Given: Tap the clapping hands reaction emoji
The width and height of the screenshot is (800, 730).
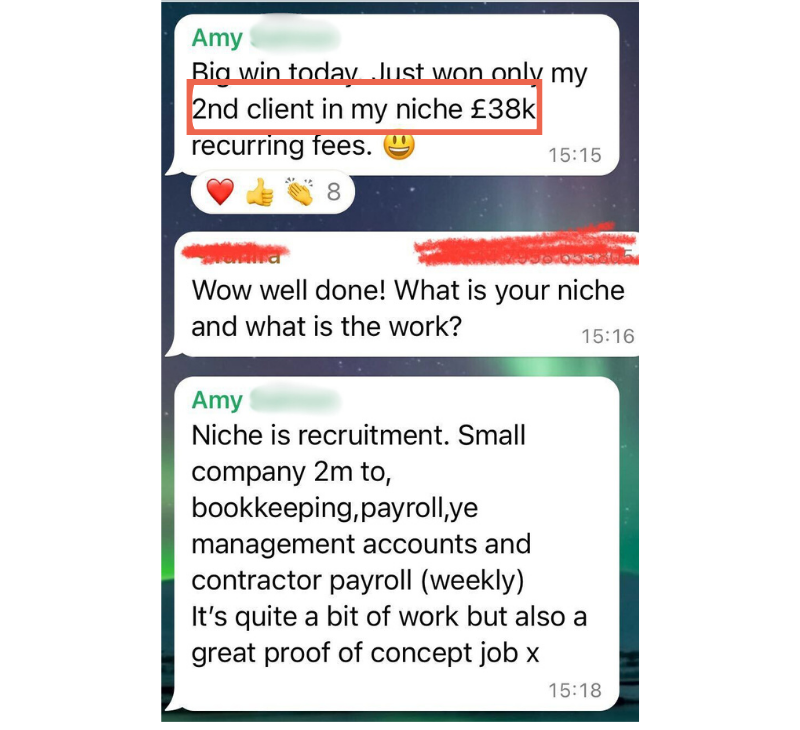Looking at the screenshot, I should (299, 192).
